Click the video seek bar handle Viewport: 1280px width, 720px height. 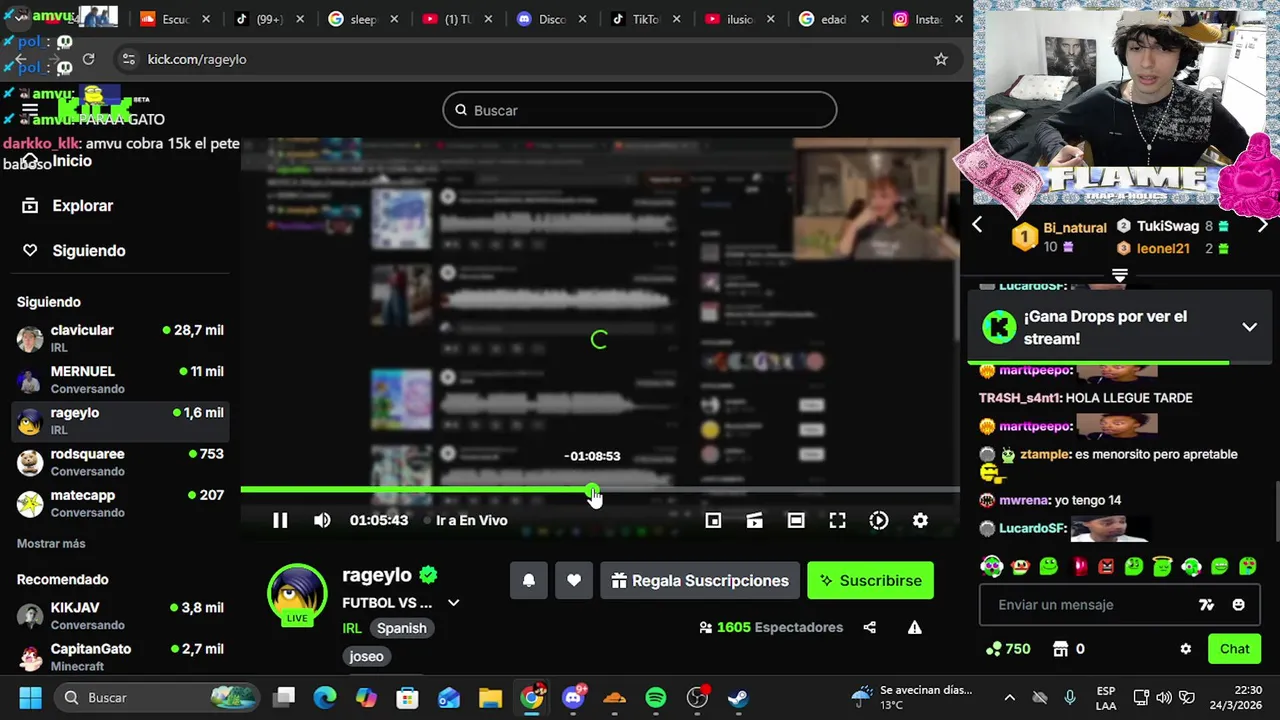(x=592, y=490)
